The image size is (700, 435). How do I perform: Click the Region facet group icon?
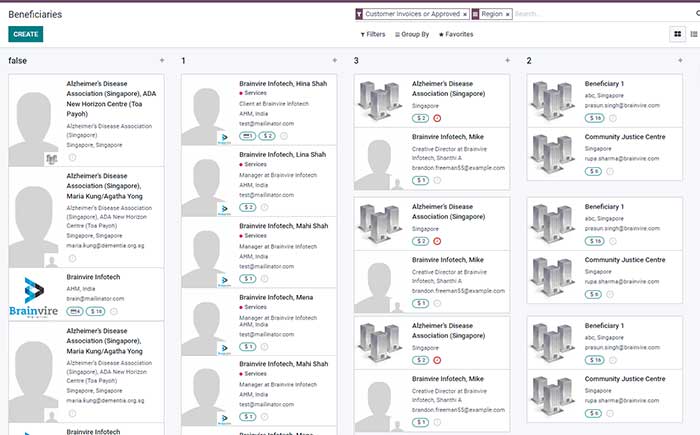pos(475,14)
